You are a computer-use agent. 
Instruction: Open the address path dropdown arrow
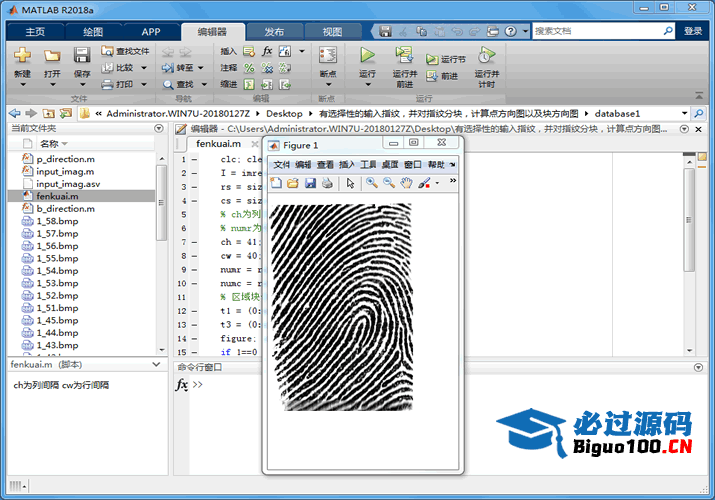point(684,113)
